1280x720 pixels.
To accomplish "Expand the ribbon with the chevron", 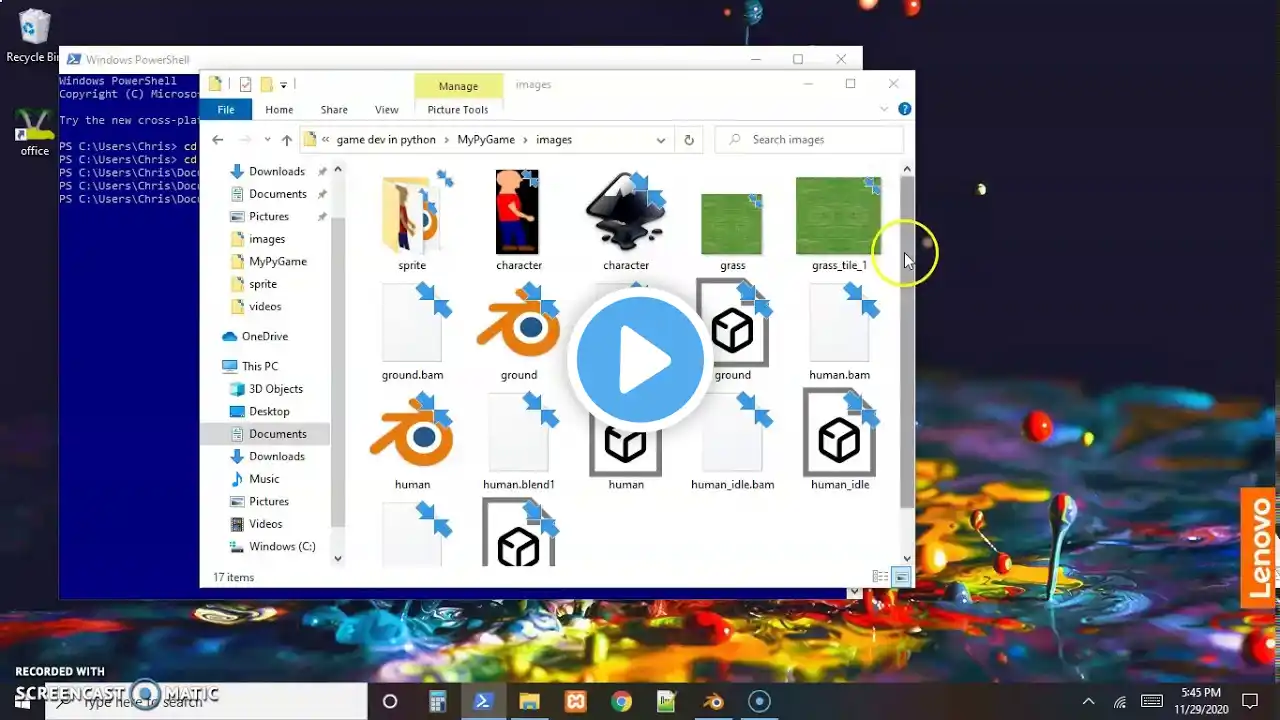I will (x=884, y=109).
